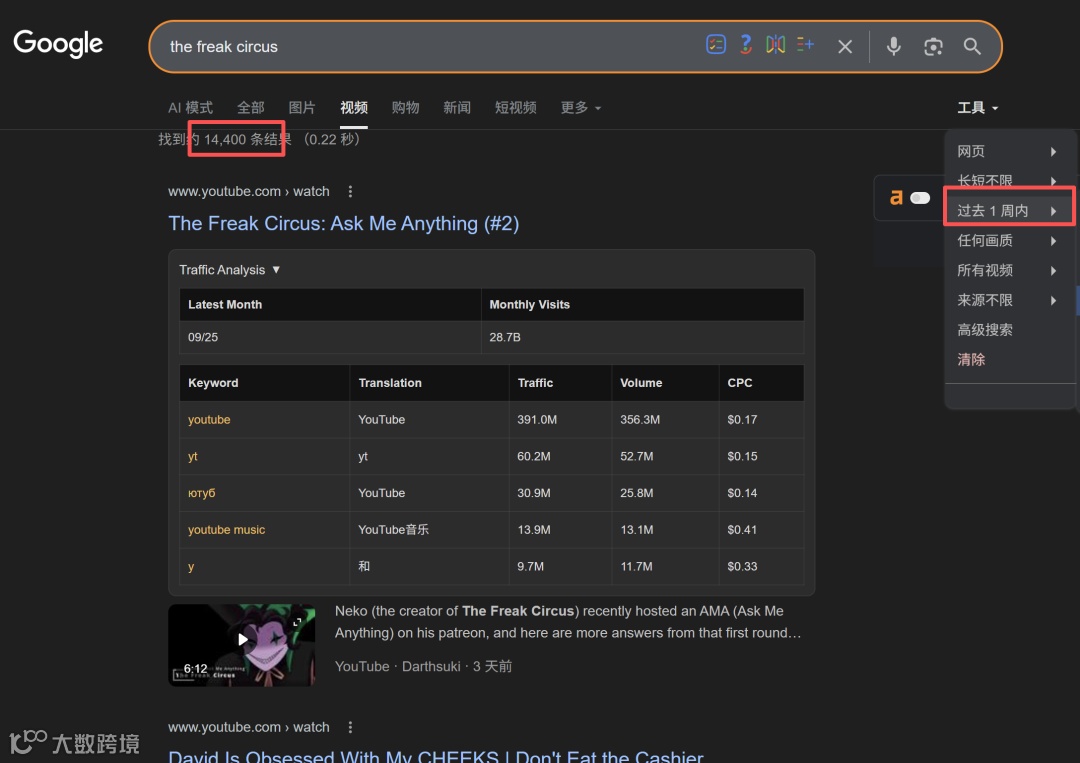Switch to the 购物 shopping tab
Screen dimensions: 1080x763
click(406, 108)
